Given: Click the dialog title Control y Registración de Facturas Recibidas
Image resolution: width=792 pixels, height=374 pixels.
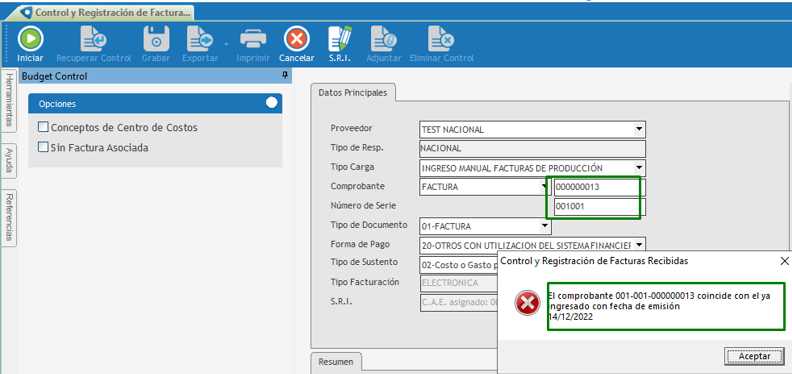Looking at the screenshot, I should click(x=594, y=261).
